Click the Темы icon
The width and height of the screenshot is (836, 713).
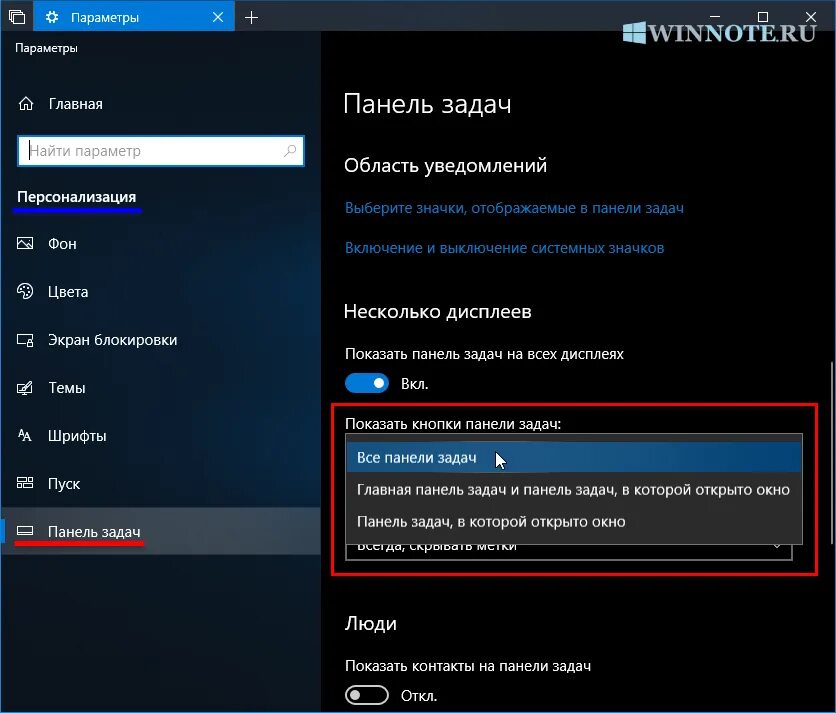tap(25, 388)
